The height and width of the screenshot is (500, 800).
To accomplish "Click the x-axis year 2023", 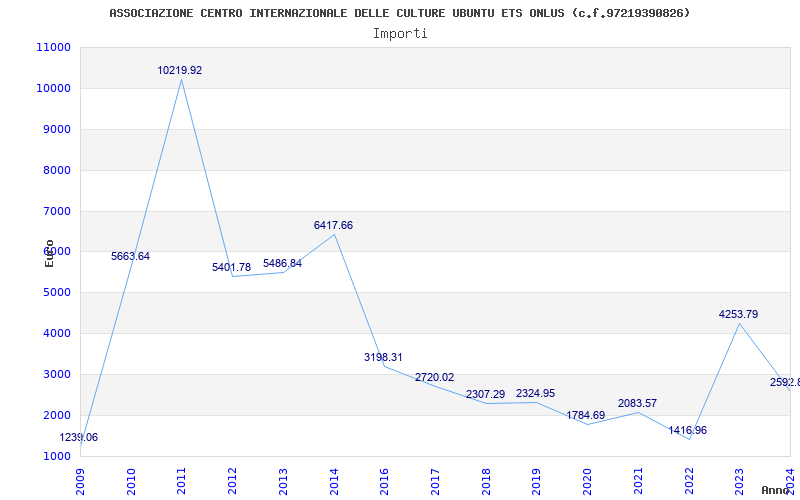I will pos(740,482).
